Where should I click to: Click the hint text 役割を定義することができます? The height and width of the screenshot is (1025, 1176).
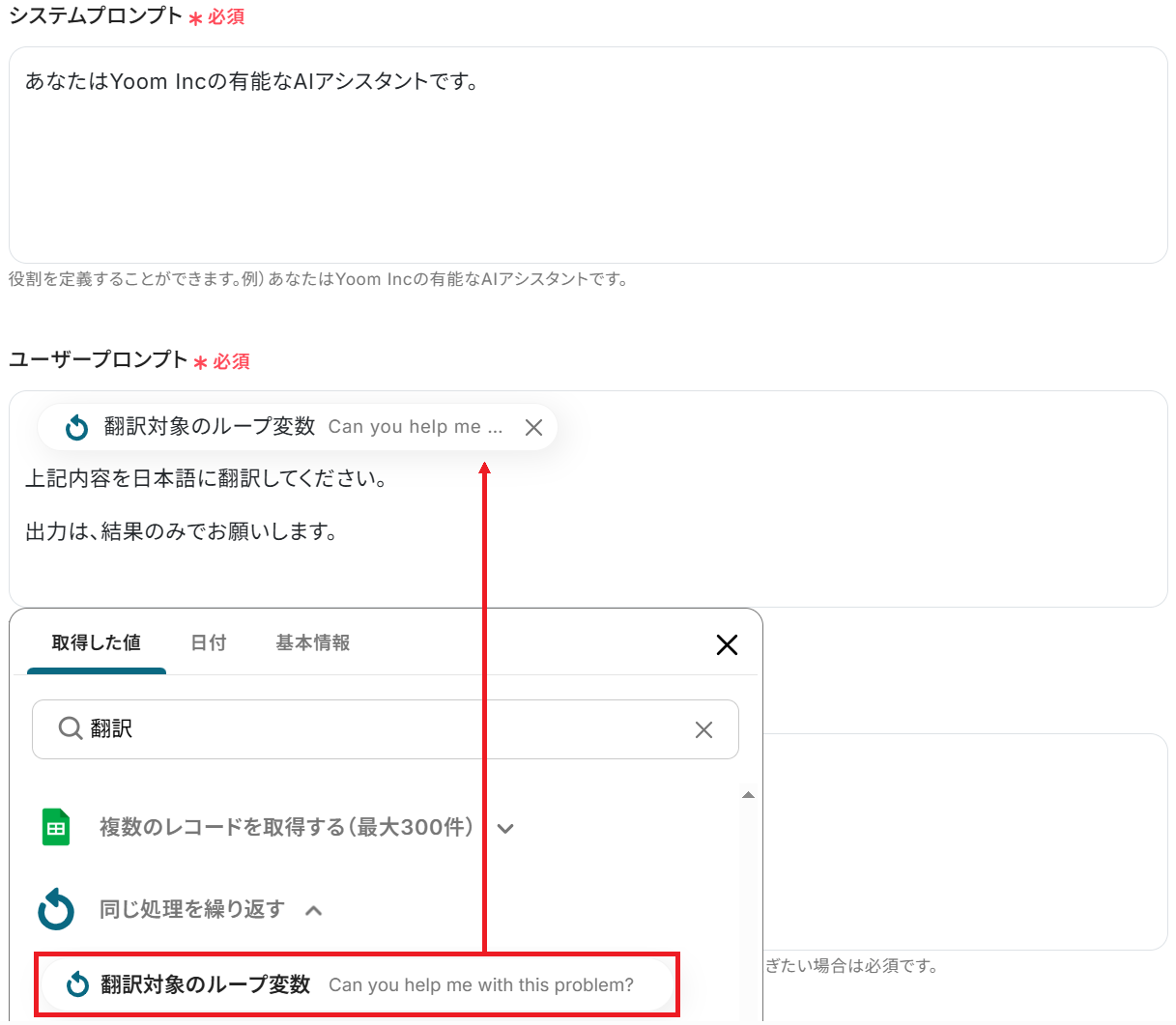click(319, 279)
